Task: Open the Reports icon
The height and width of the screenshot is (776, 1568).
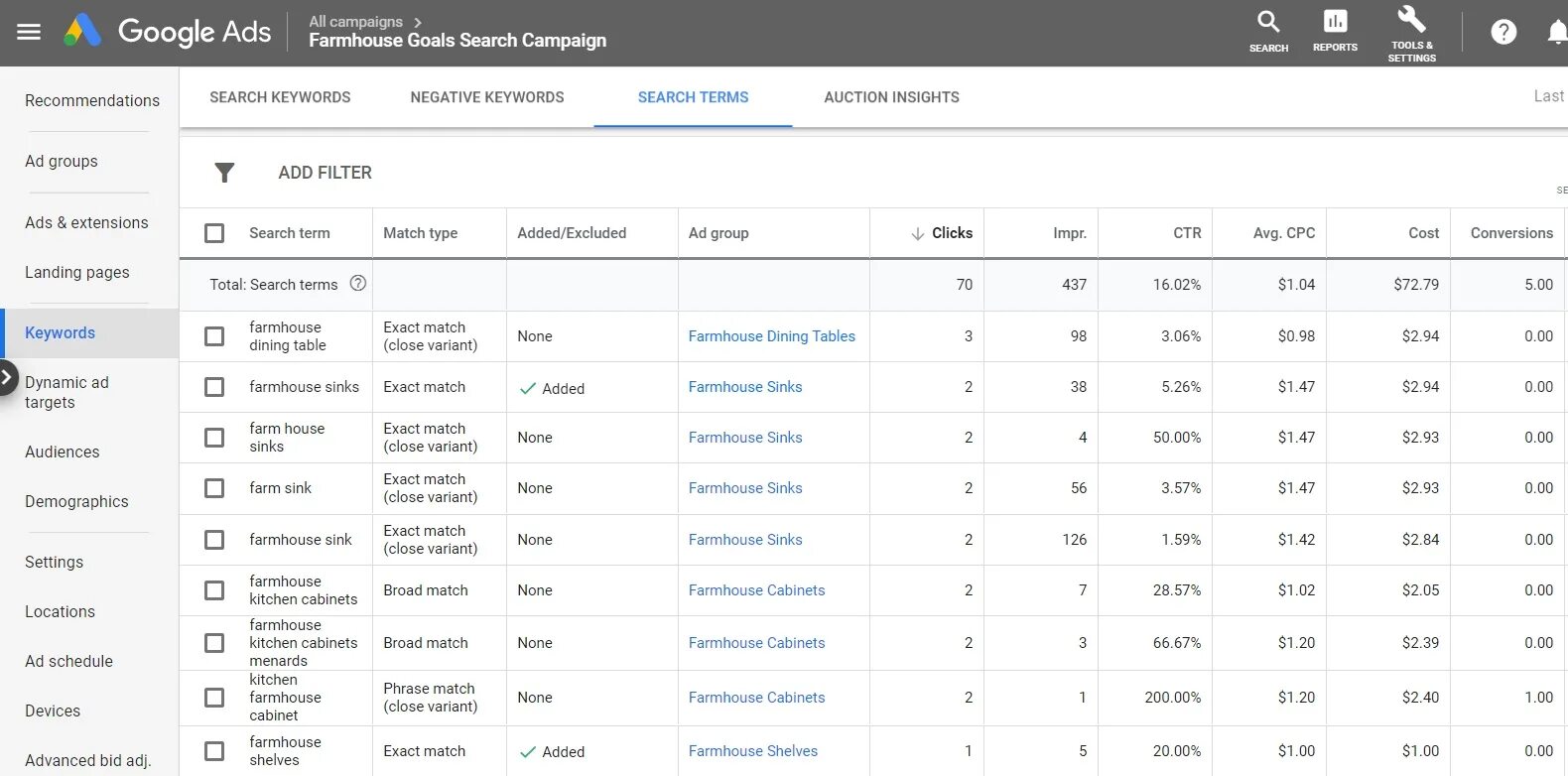Action: tap(1335, 32)
